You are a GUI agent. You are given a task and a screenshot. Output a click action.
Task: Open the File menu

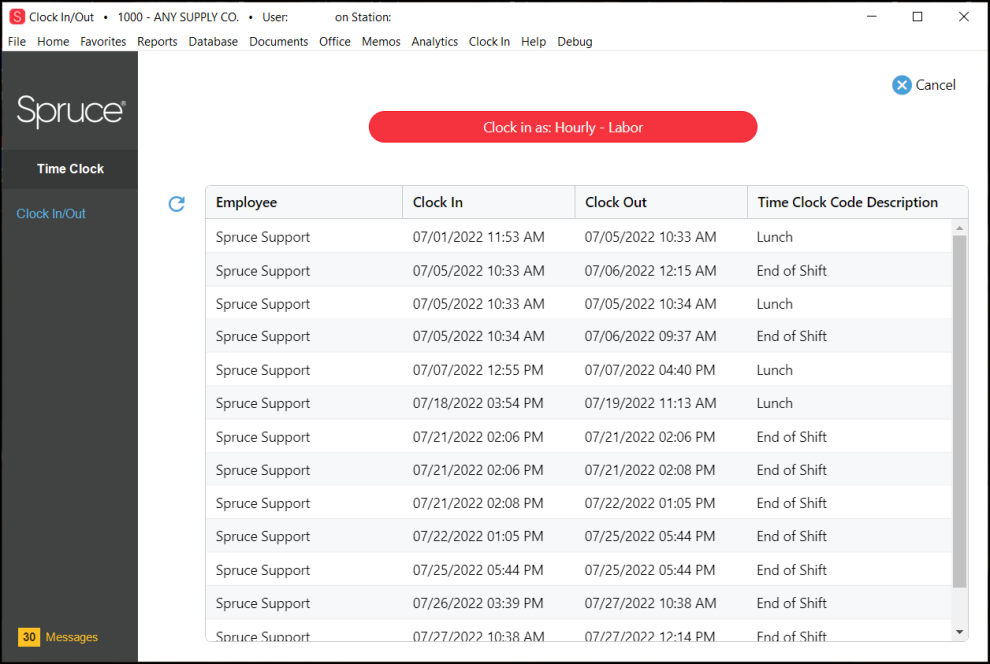(x=17, y=42)
